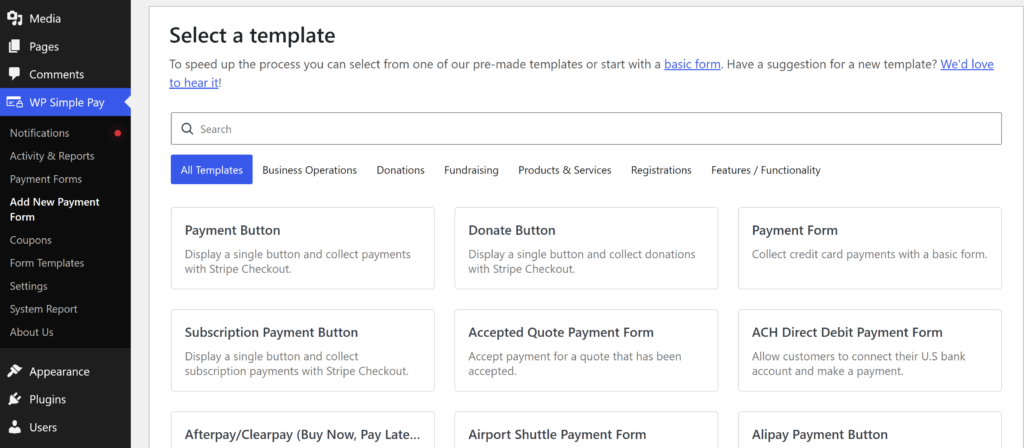Click the red notification dot

[118, 133]
